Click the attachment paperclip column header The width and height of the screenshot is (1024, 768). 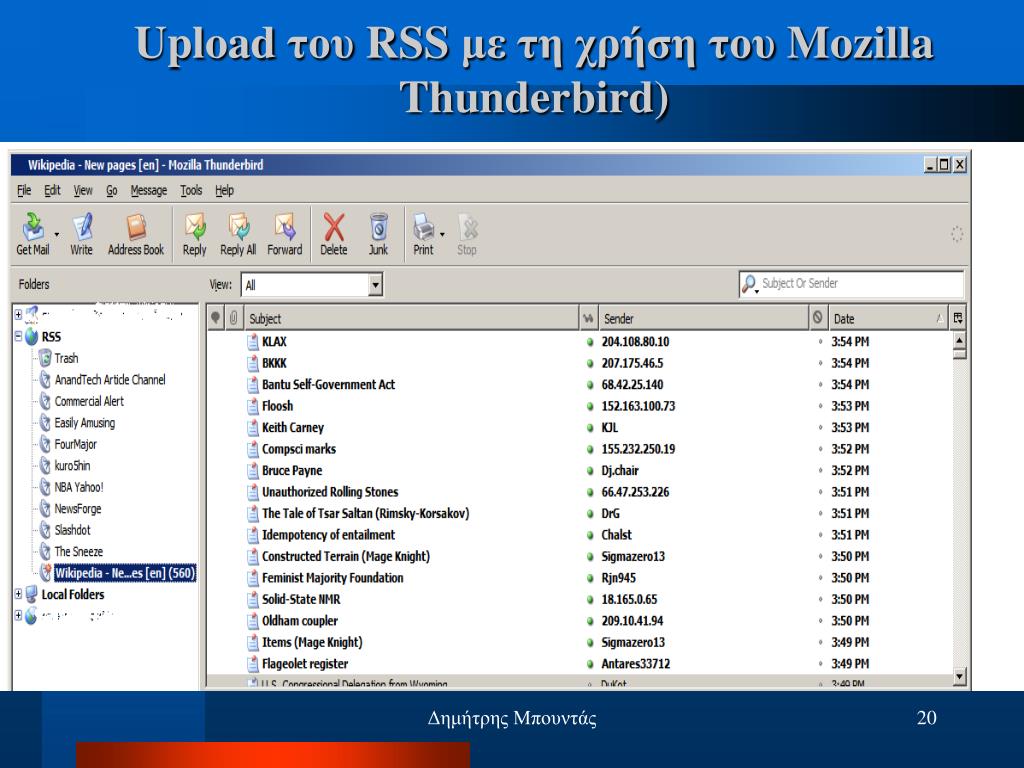pyautogui.click(x=233, y=319)
